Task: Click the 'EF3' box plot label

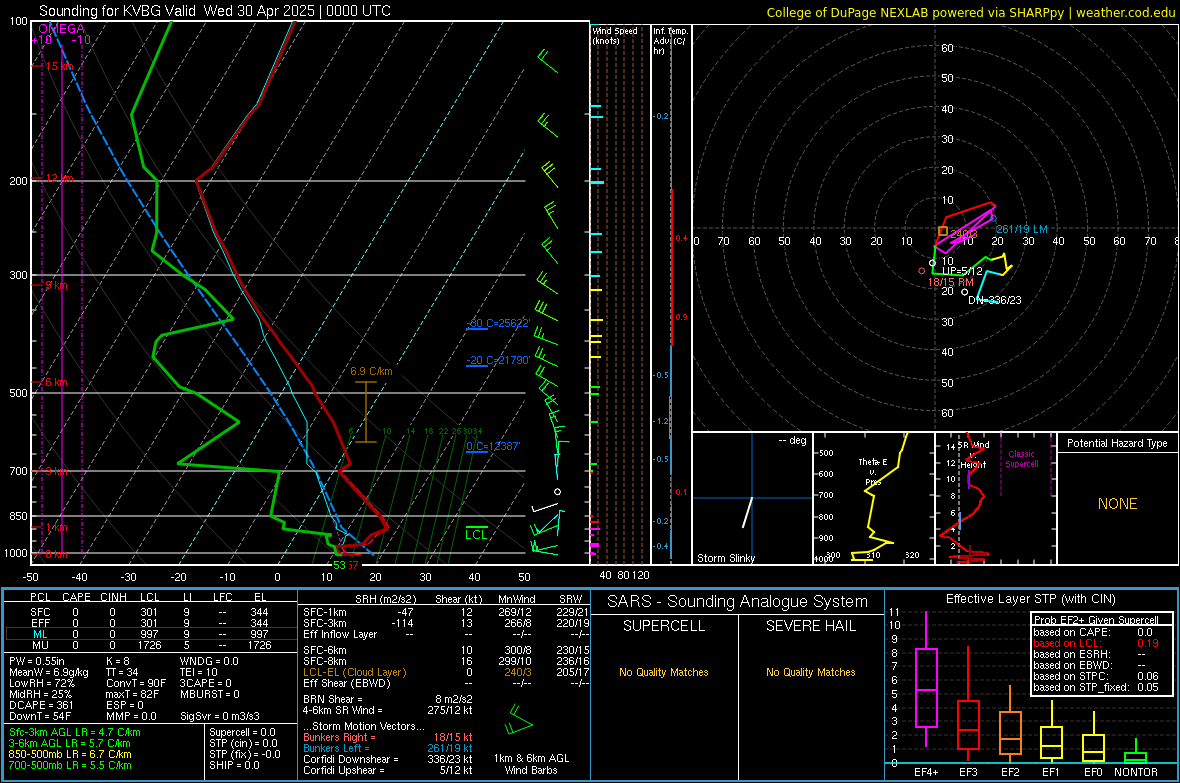Action: pyautogui.click(x=968, y=772)
